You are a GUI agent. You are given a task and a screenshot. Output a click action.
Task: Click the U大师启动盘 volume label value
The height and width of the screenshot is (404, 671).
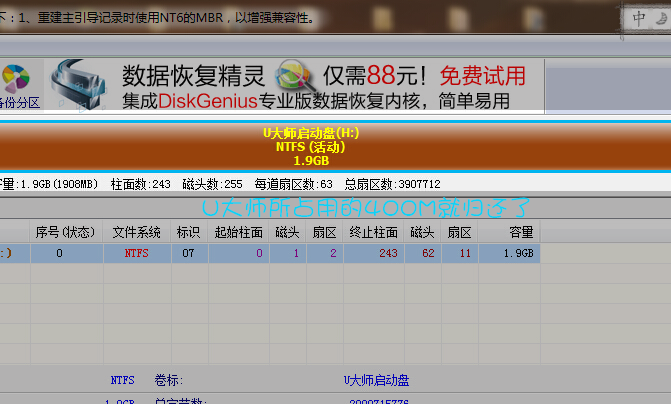pos(376,380)
